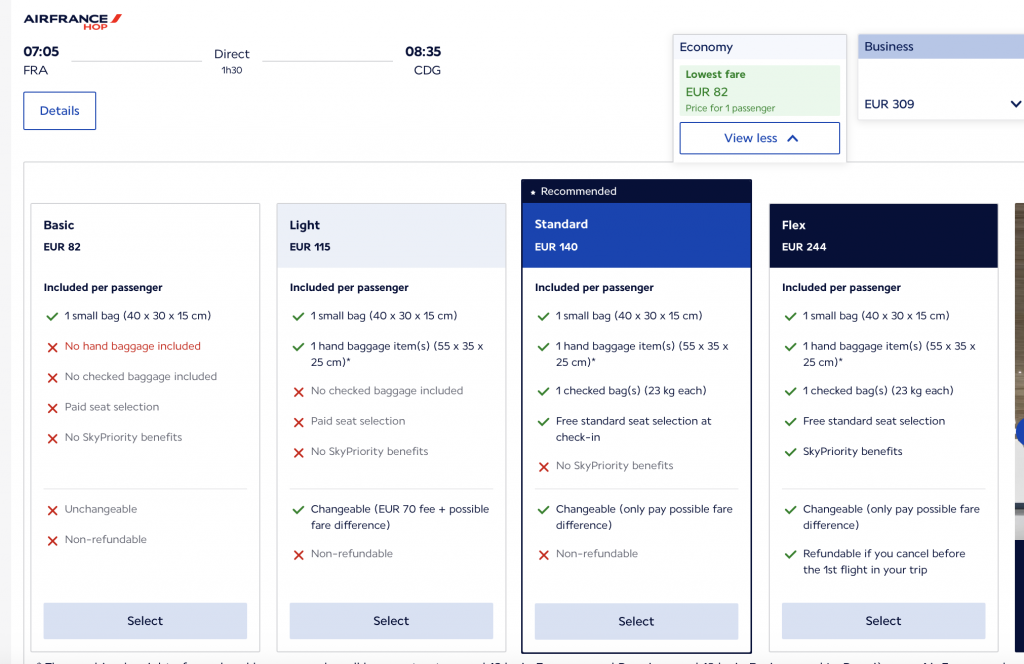Click arrival time 08:35
Screen dimensions: 1024x664
423,52
